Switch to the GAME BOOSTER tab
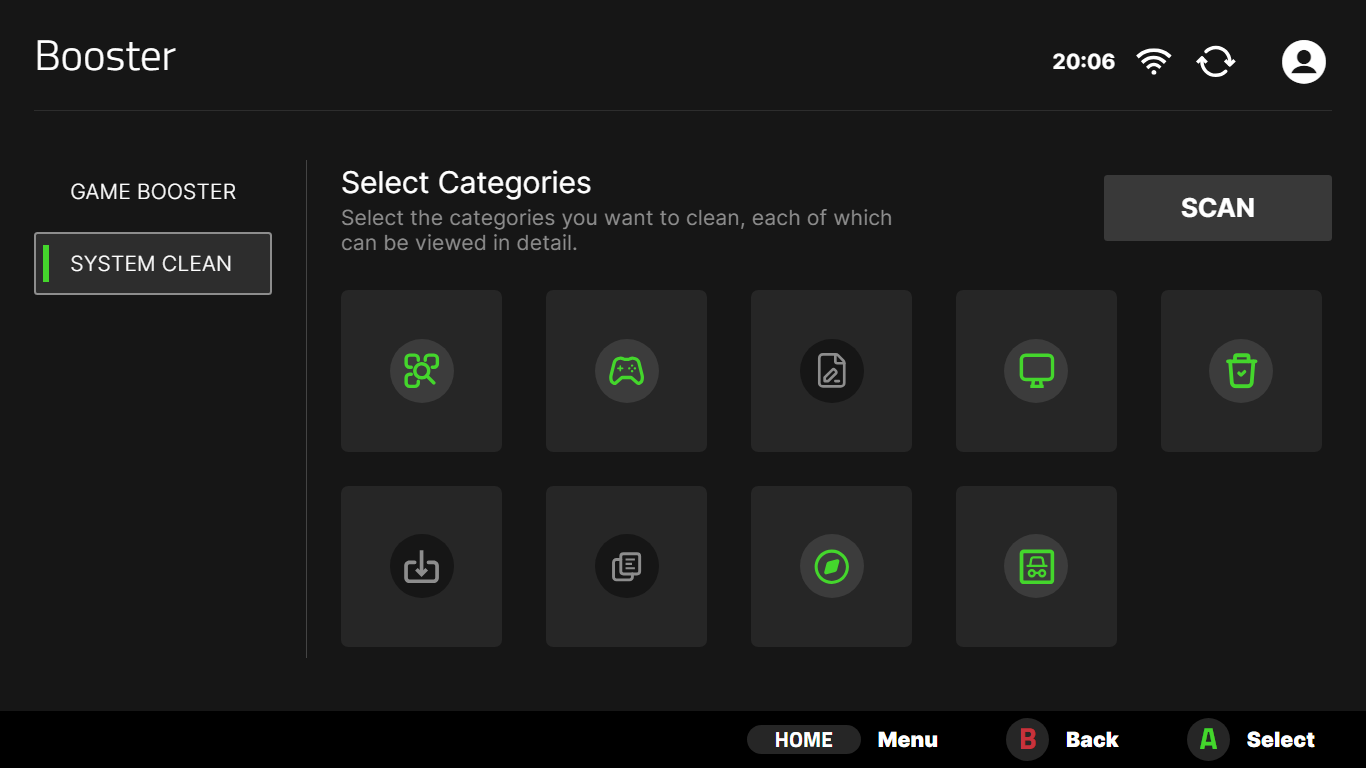 click(153, 192)
